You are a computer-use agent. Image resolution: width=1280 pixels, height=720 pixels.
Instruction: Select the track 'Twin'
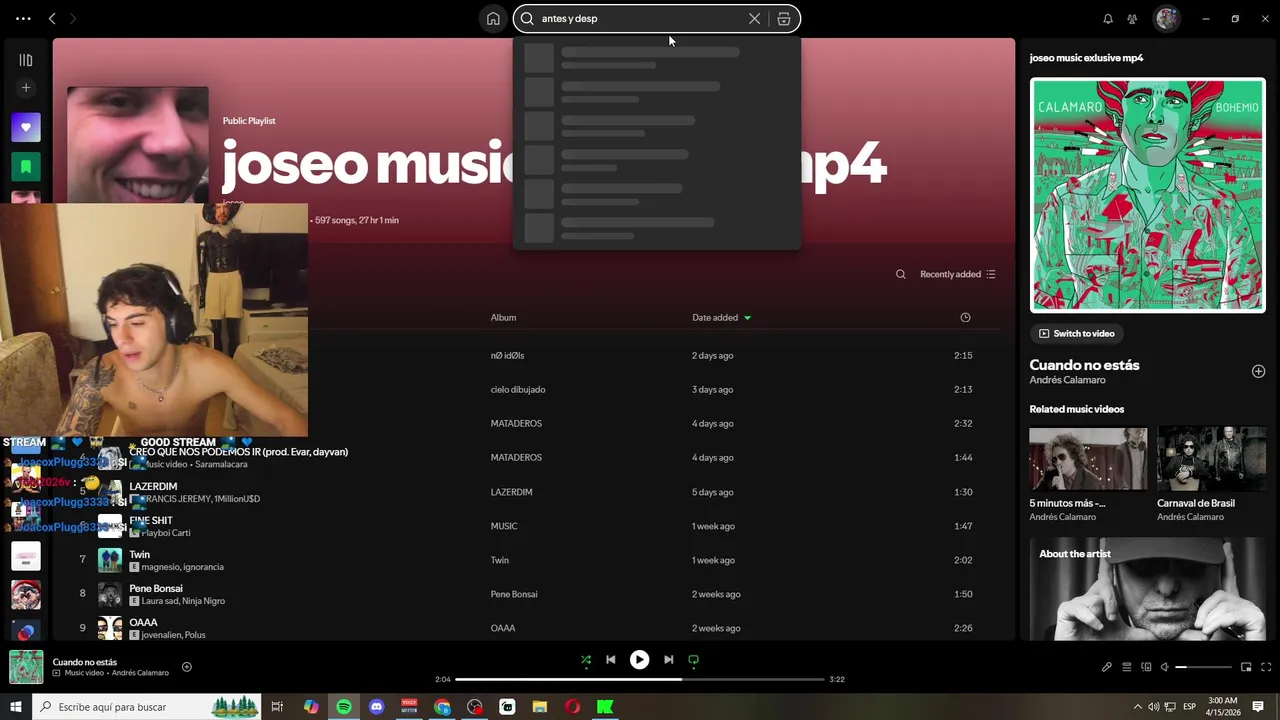(139, 554)
